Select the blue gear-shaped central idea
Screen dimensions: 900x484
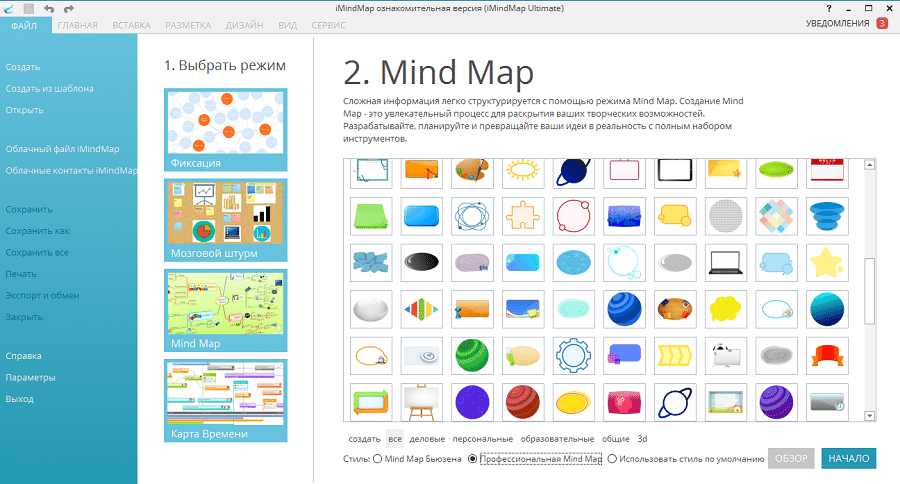click(x=573, y=356)
